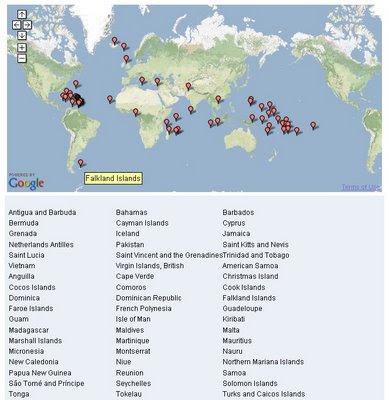Click Vietnam in the list
Screen dimensions: 389x400
pos(22,266)
